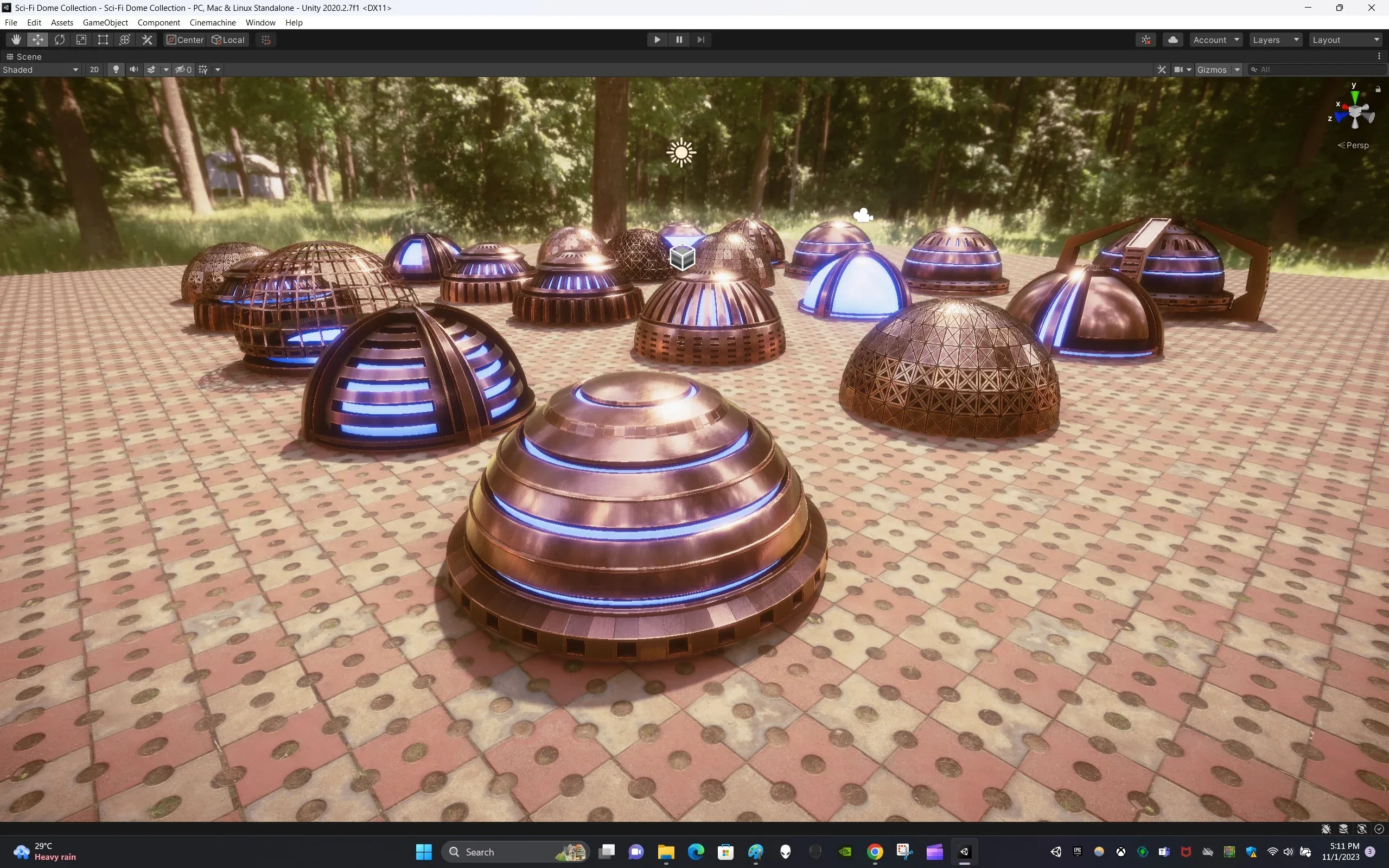Open scene camera settings icon
The height and width of the screenshot is (868, 1389).
tap(1178, 69)
